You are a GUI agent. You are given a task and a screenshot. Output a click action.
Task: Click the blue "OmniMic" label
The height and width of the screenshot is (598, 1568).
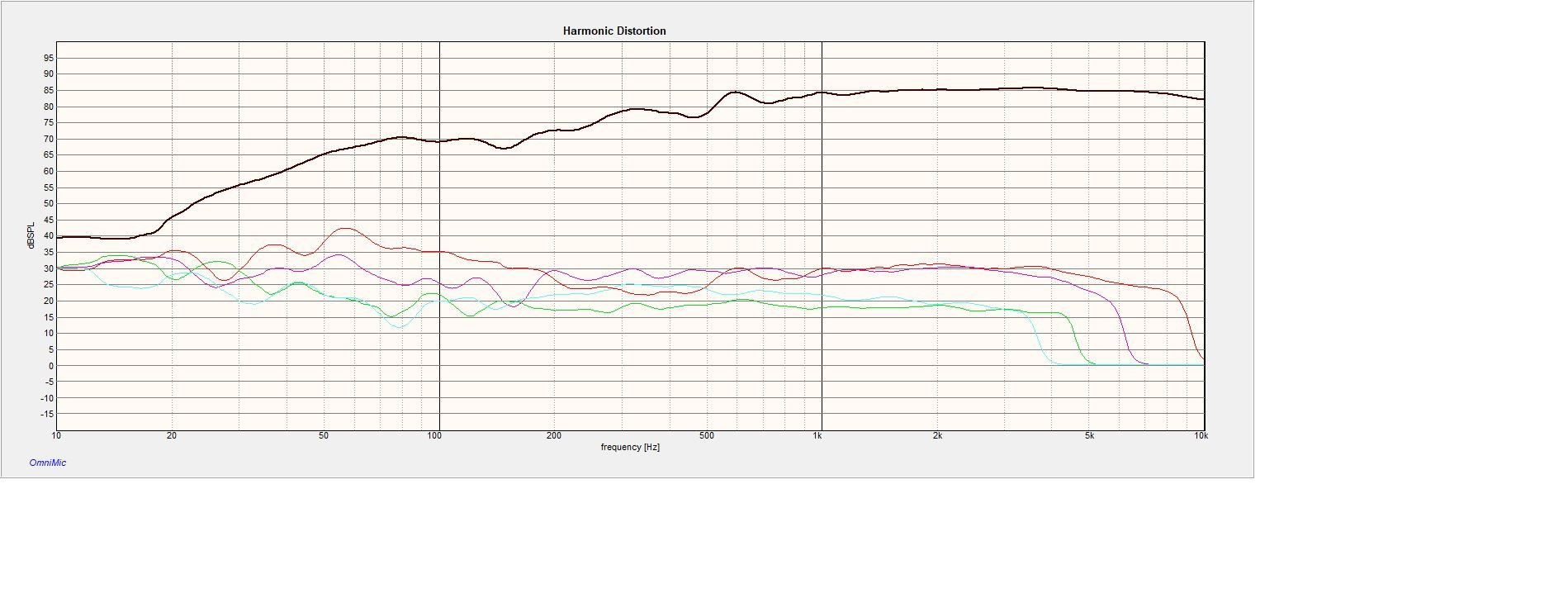tap(48, 463)
